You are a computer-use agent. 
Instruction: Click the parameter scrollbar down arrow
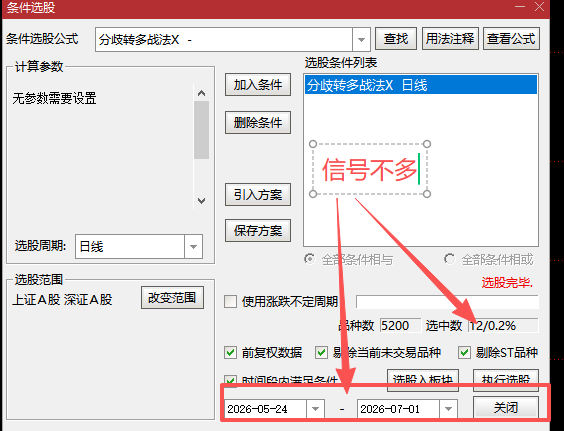click(x=201, y=200)
